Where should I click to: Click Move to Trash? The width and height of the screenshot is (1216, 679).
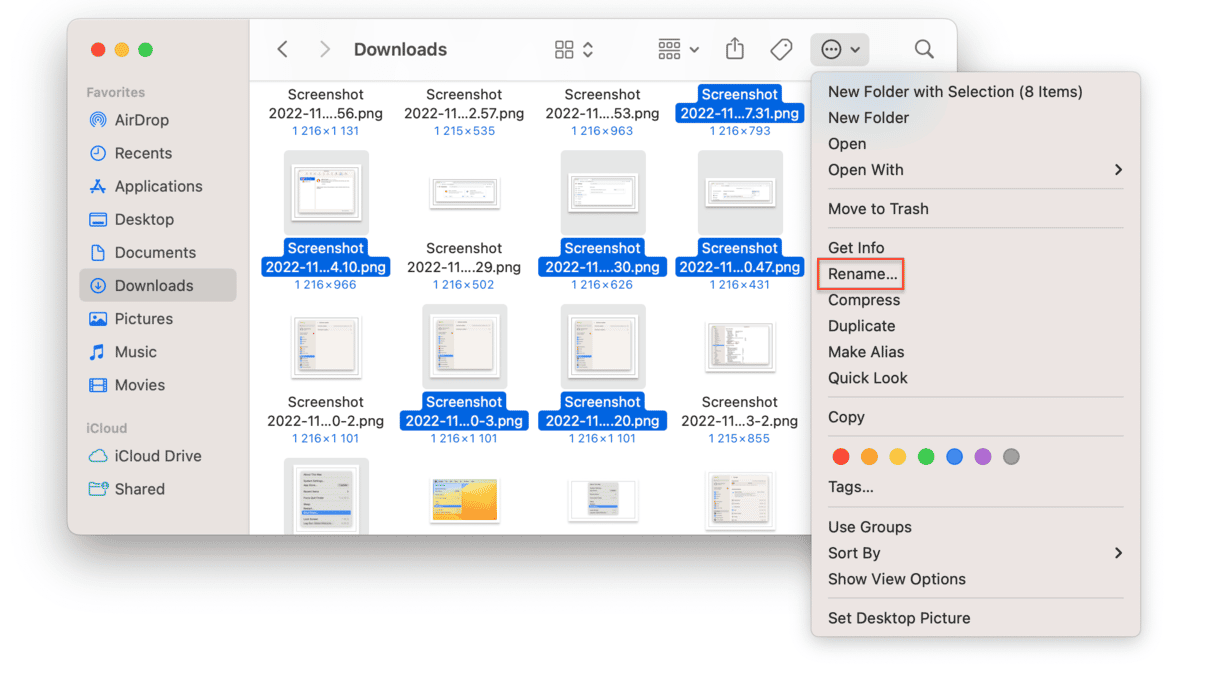click(x=878, y=209)
